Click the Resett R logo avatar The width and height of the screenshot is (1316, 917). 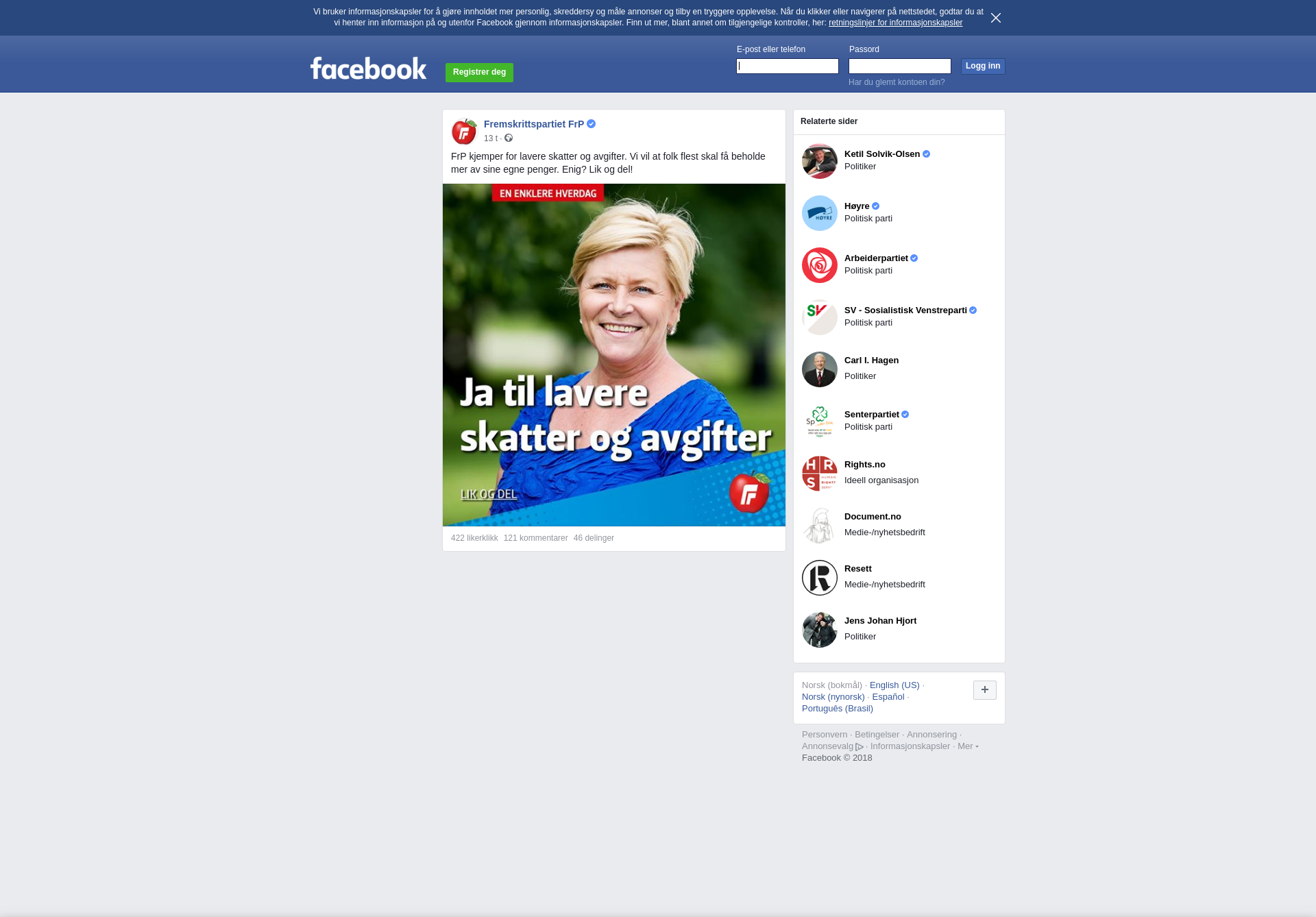tap(820, 578)
